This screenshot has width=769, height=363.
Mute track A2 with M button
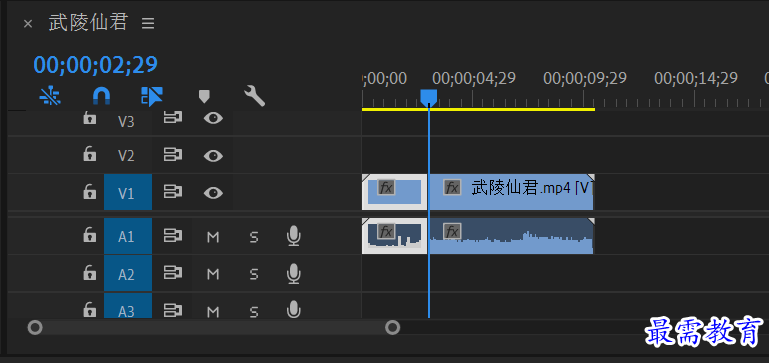point(213,274)
